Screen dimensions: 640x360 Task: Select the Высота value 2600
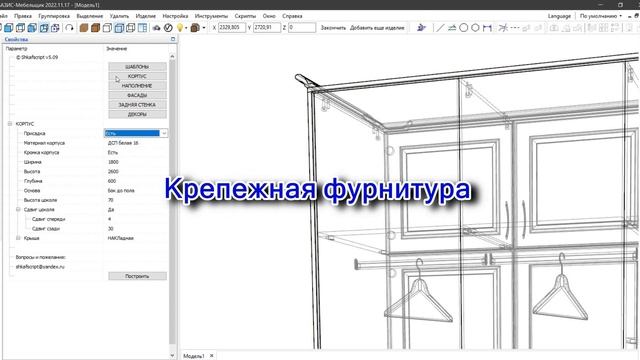pyautogui.click(x=113, y=171)
